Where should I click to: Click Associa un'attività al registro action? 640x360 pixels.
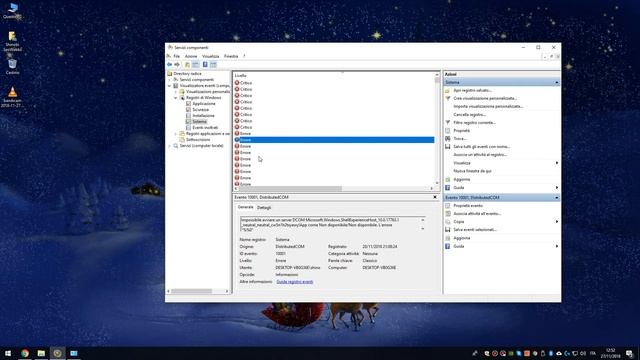[x=480, y=155]
